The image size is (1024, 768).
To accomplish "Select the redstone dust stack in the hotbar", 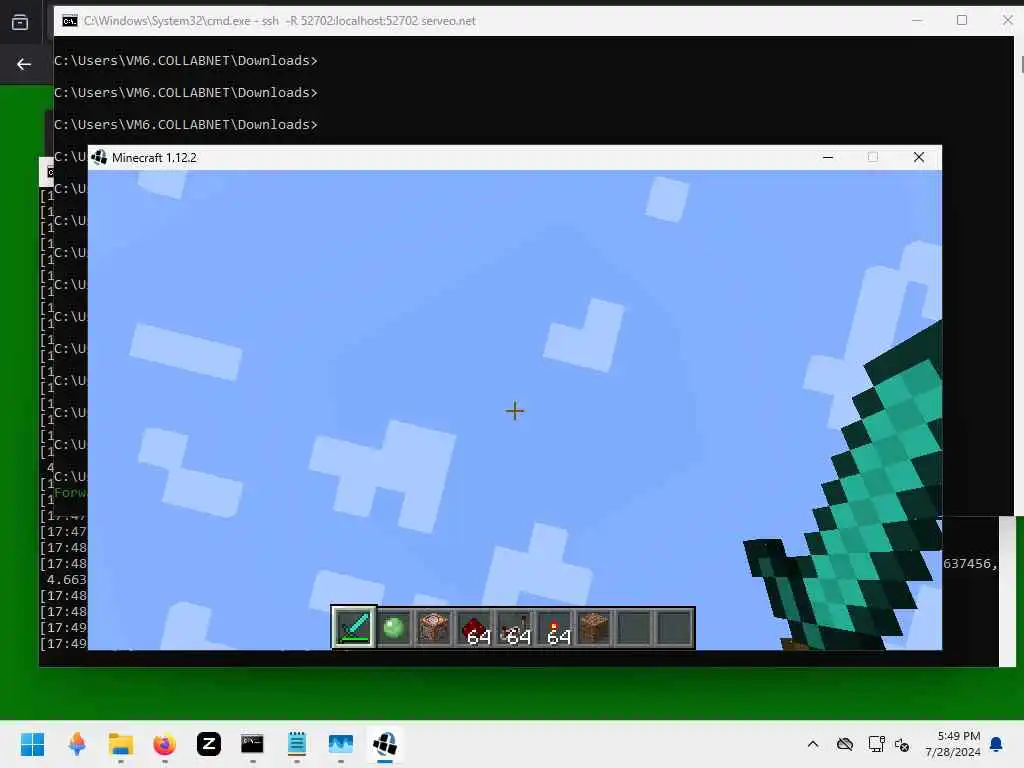I will [474, 628].
